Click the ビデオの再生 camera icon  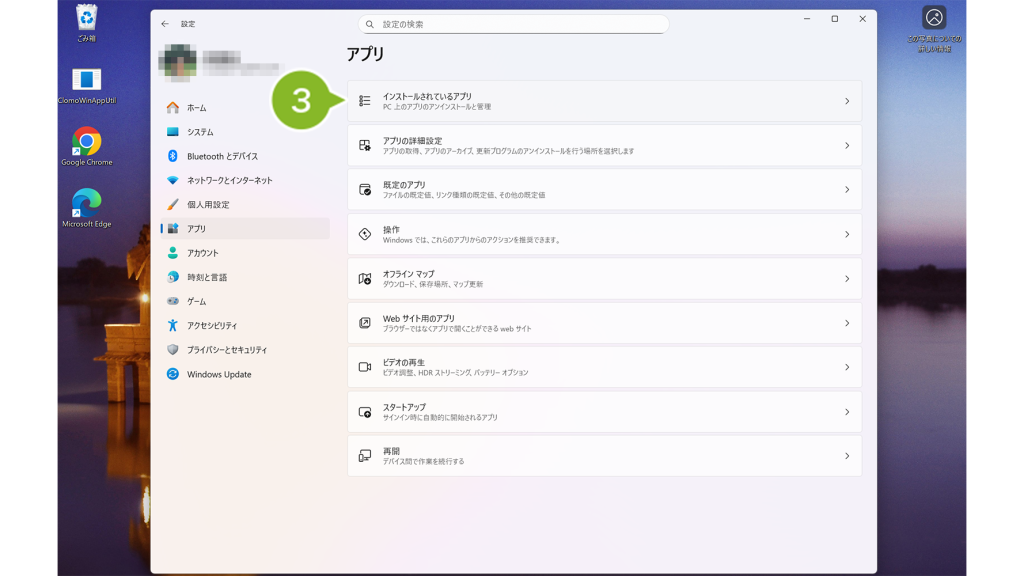point(365,367)
